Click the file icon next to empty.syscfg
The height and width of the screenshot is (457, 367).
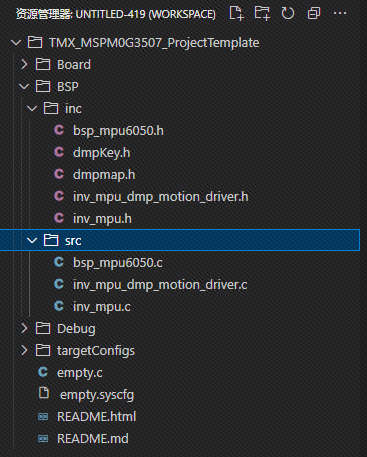[44, 393]
